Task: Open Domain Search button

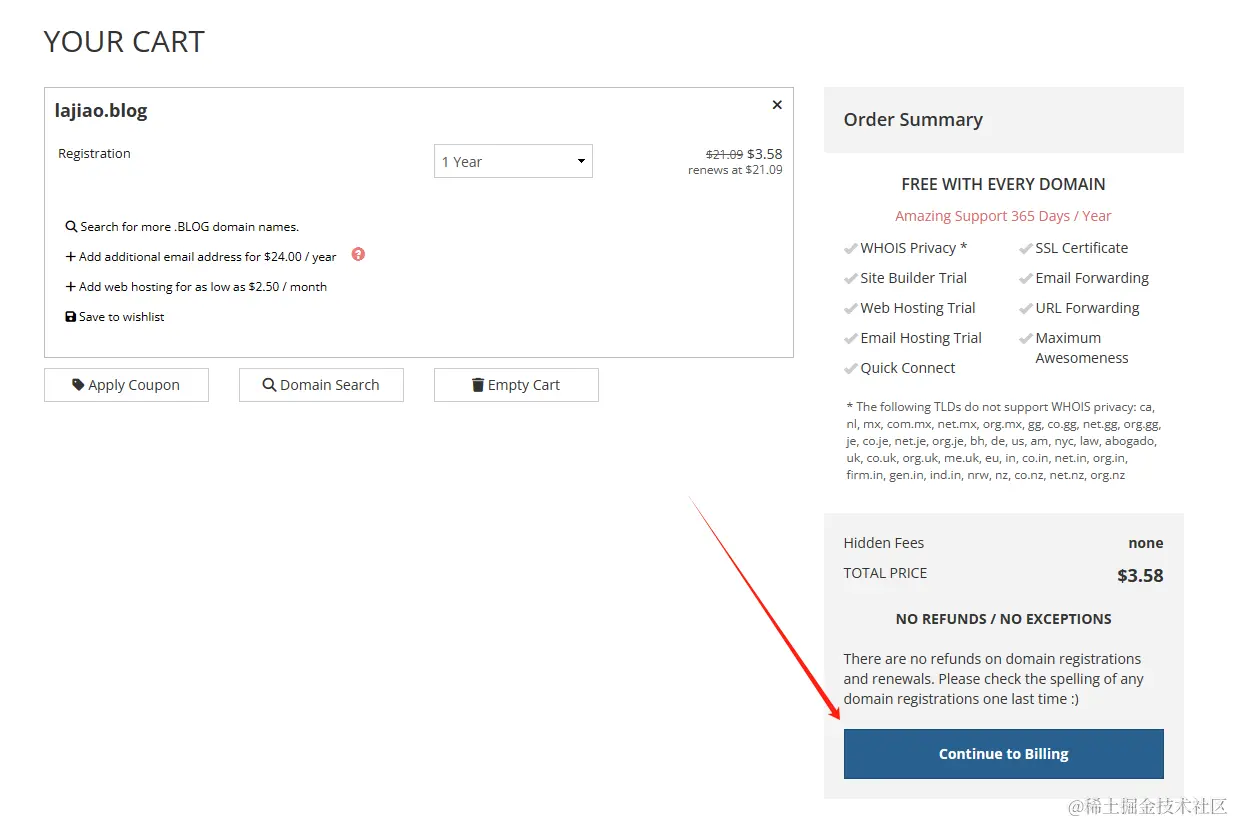Action: pos(321,385)
